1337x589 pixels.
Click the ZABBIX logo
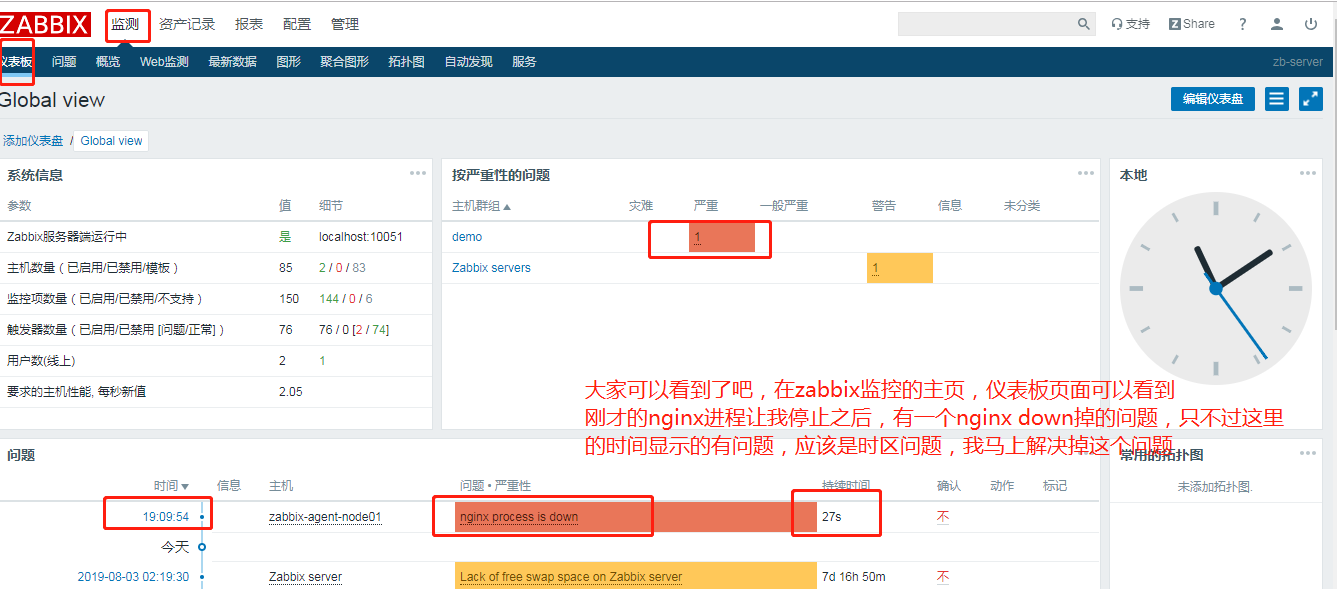pos(45,24)
